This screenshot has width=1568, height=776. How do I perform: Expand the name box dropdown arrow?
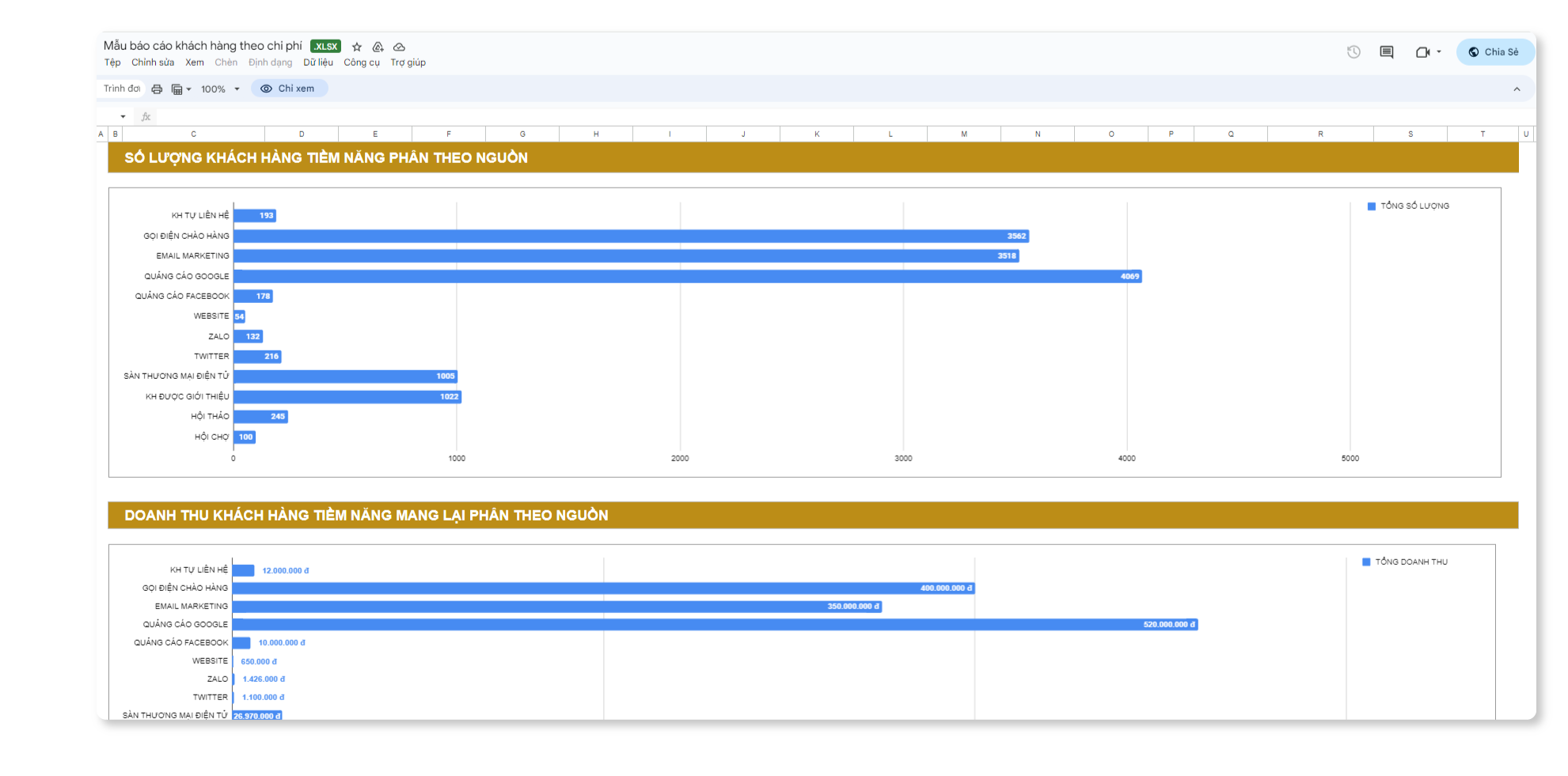click(x=123, y=116)
